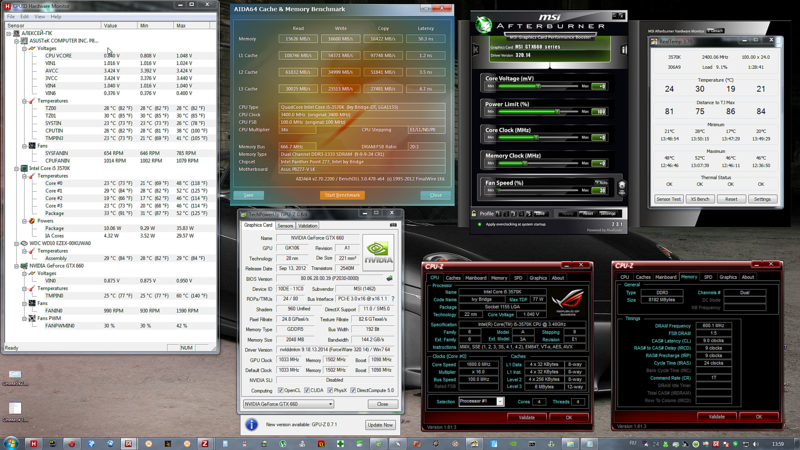Open the Windows Start orb

pos(11,443)
